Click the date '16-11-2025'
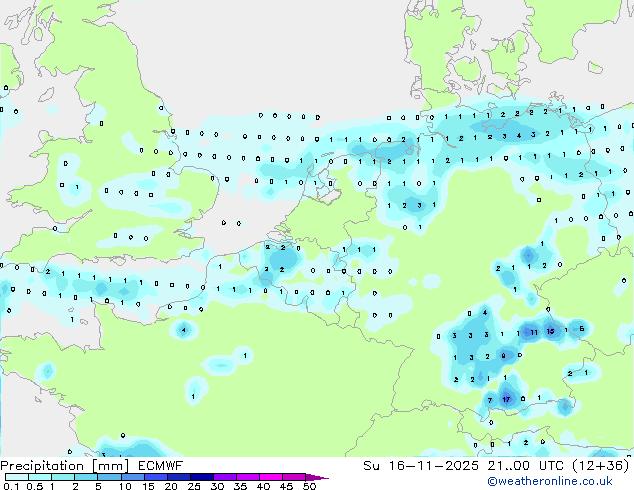Screen dimensions: 634x490 coord(433,466)
